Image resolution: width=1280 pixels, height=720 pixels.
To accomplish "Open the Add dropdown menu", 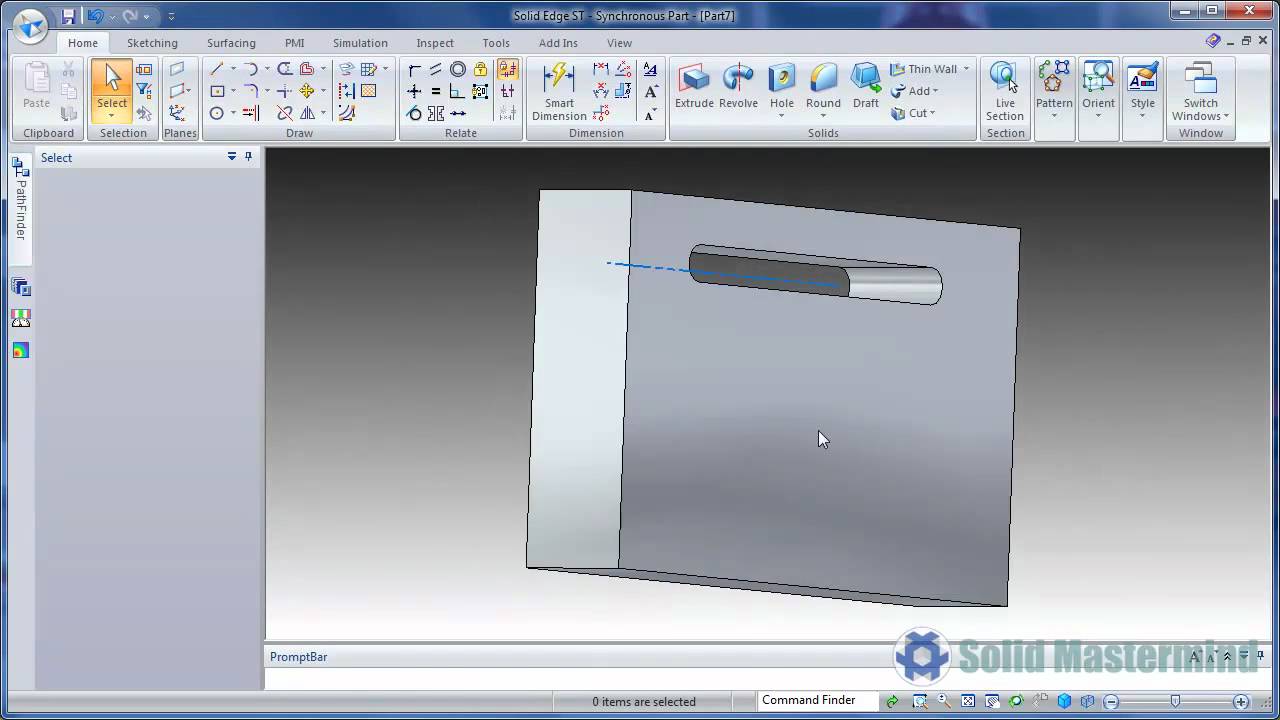I will (x=935, y=91).
